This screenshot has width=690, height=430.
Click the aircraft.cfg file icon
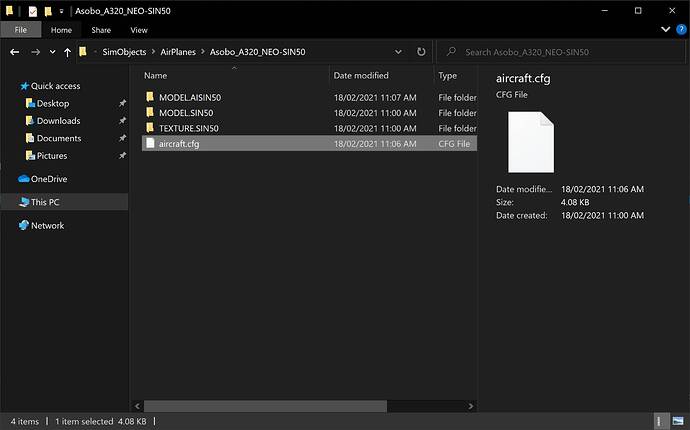[150, 143]
